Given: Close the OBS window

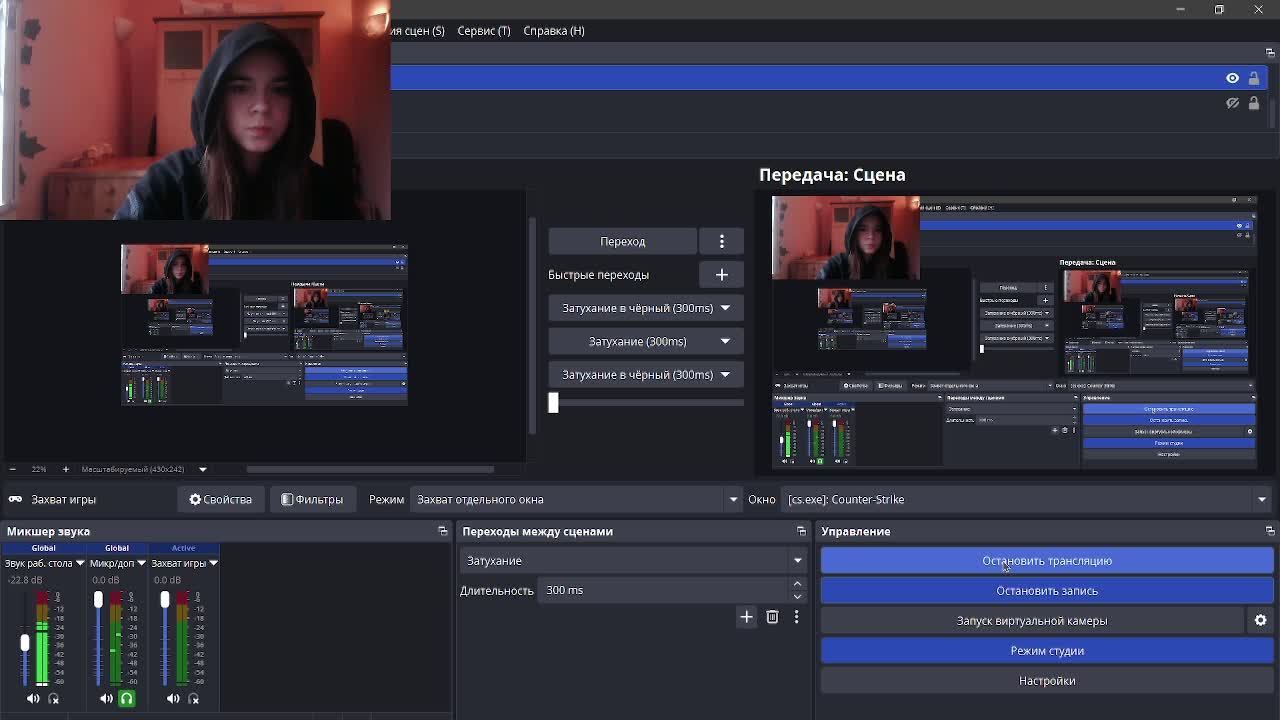Looking at the screenshot, I should (1258, 10).
